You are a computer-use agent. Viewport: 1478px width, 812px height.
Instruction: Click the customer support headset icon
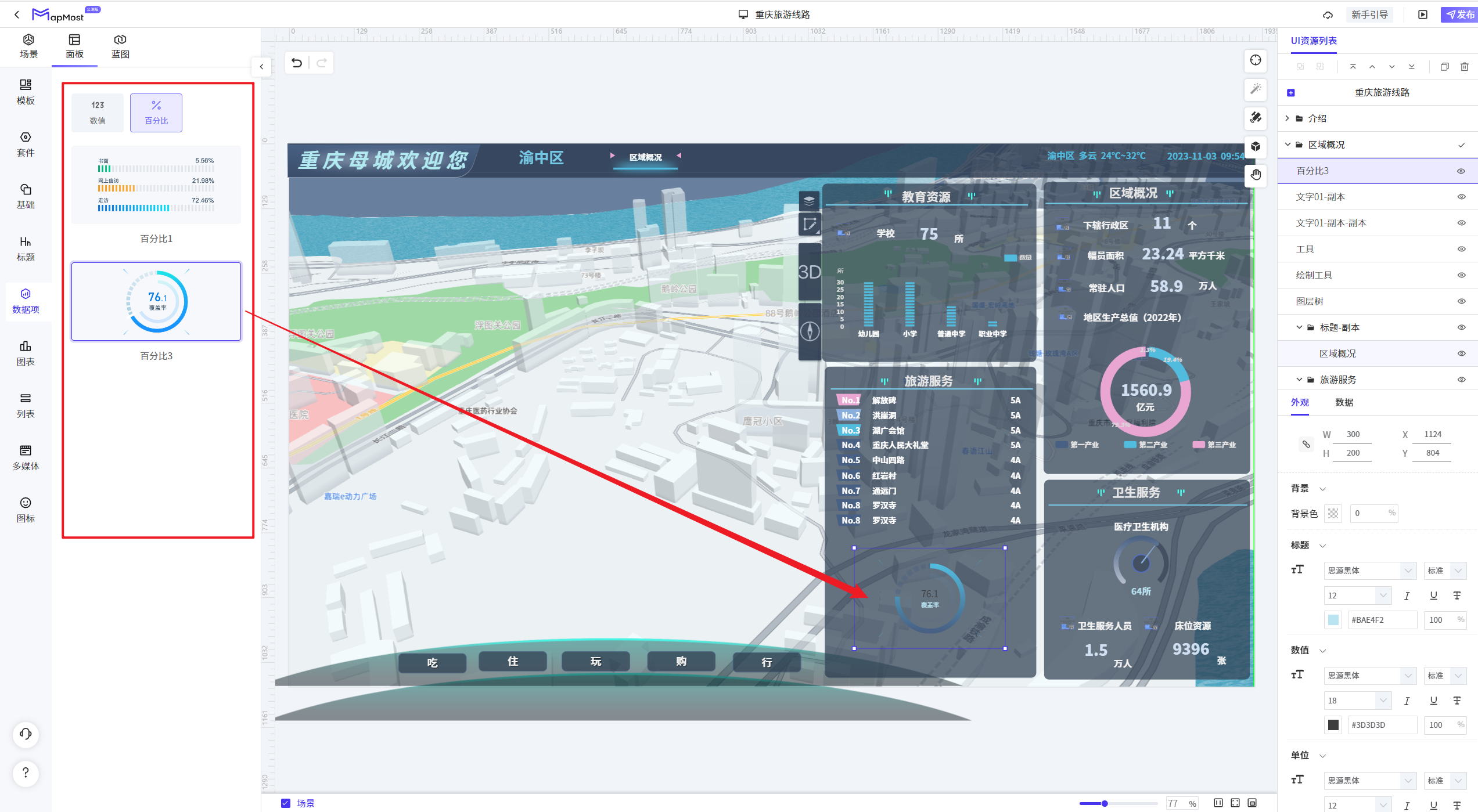coord(26,734)
